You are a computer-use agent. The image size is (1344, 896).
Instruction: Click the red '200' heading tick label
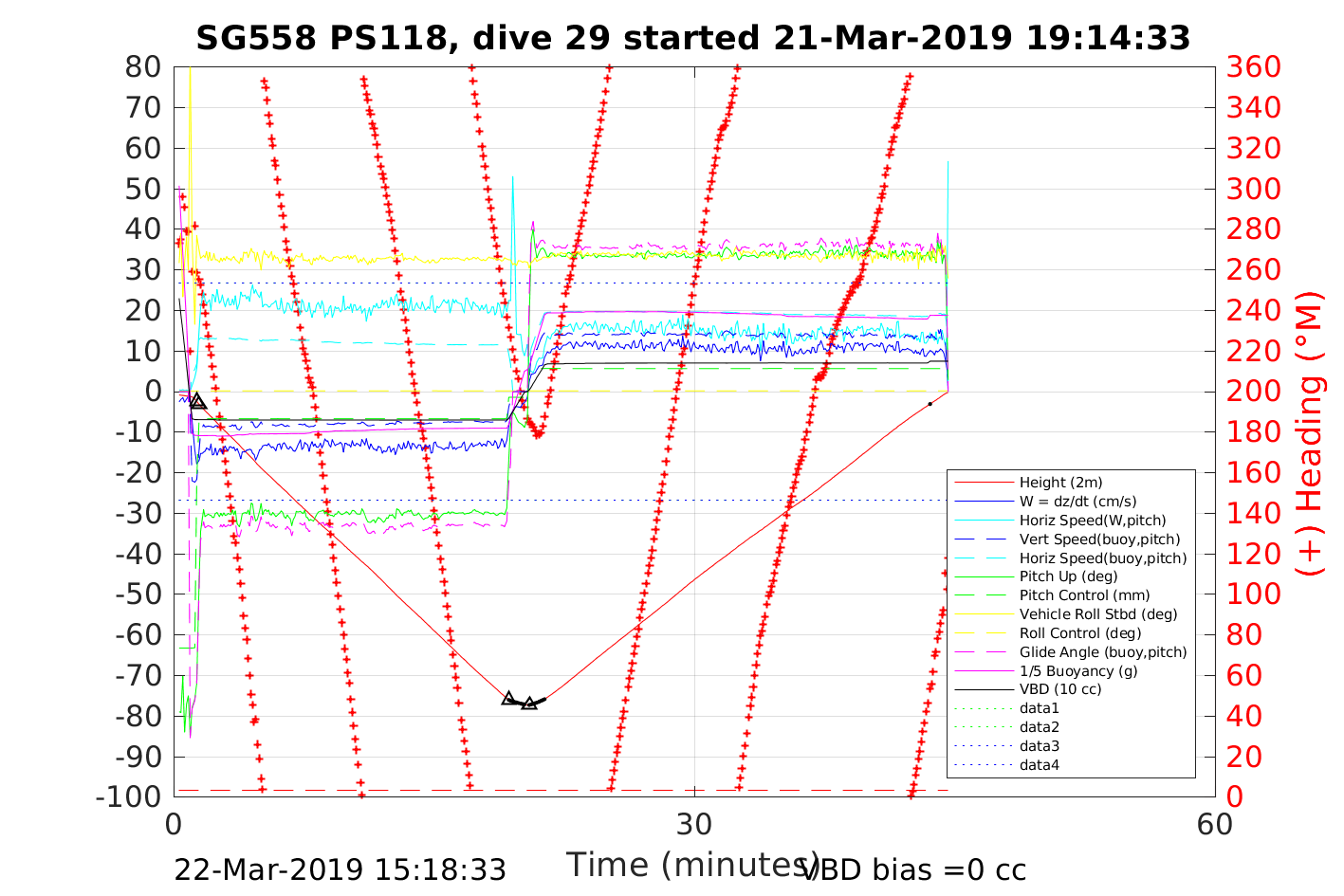(1254, 392)
